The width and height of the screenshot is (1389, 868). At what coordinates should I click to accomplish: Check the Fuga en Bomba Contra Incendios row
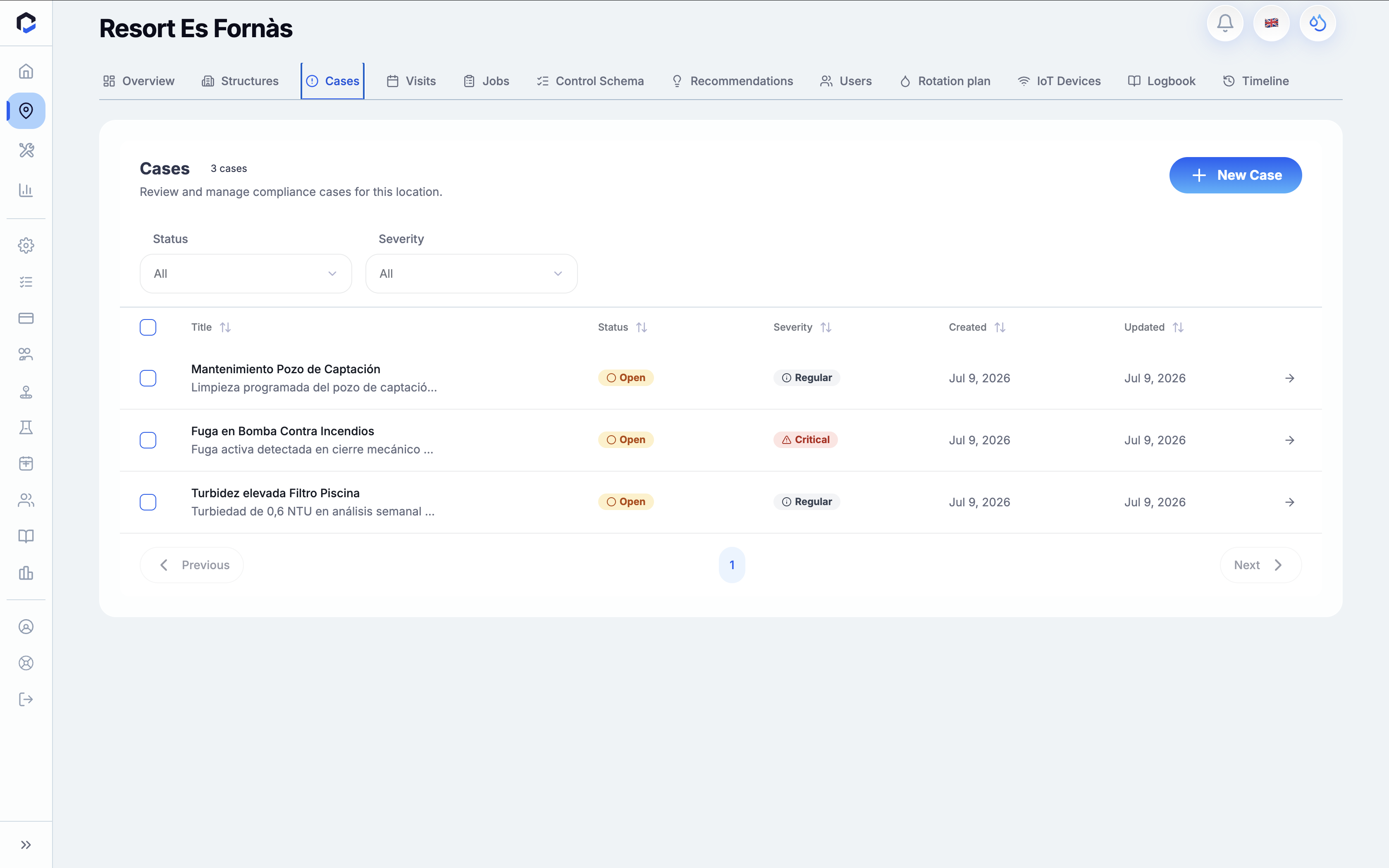tap(148, 440)
